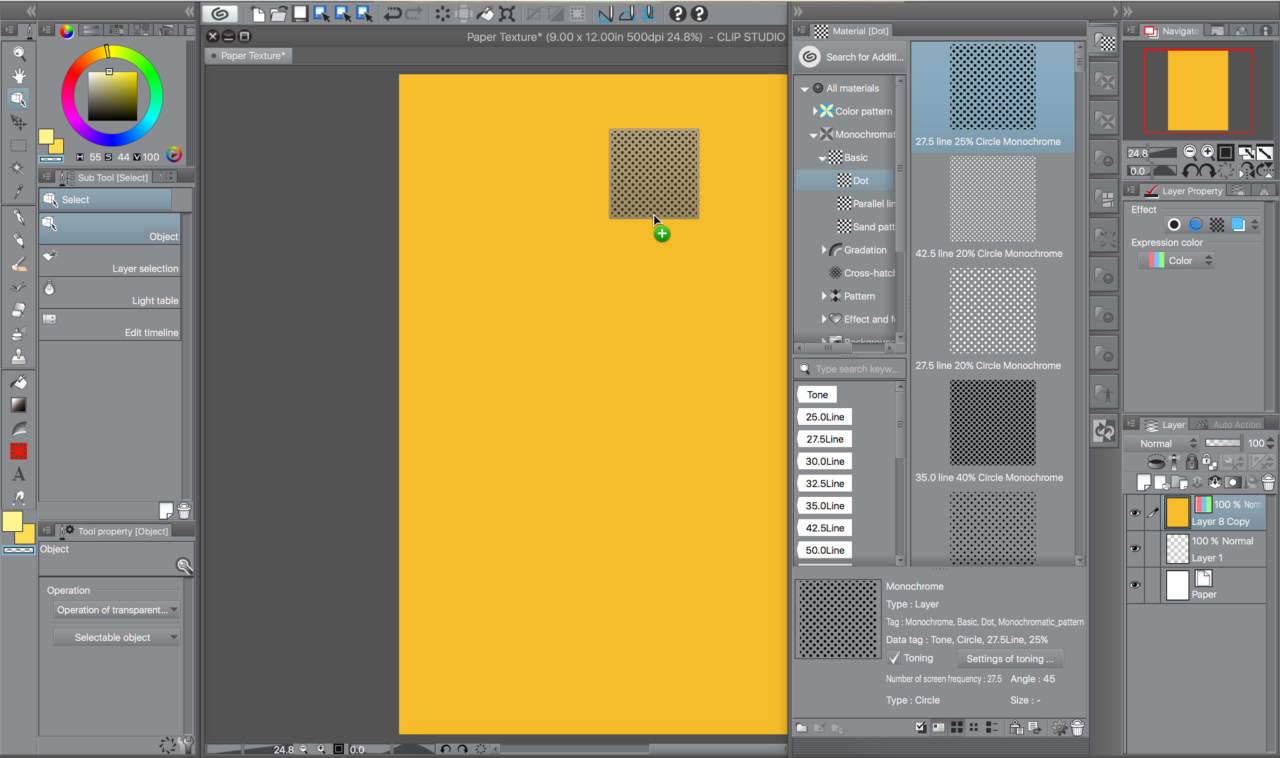
Task: Select the Layer selection sub tool
Action: (110, 267)
